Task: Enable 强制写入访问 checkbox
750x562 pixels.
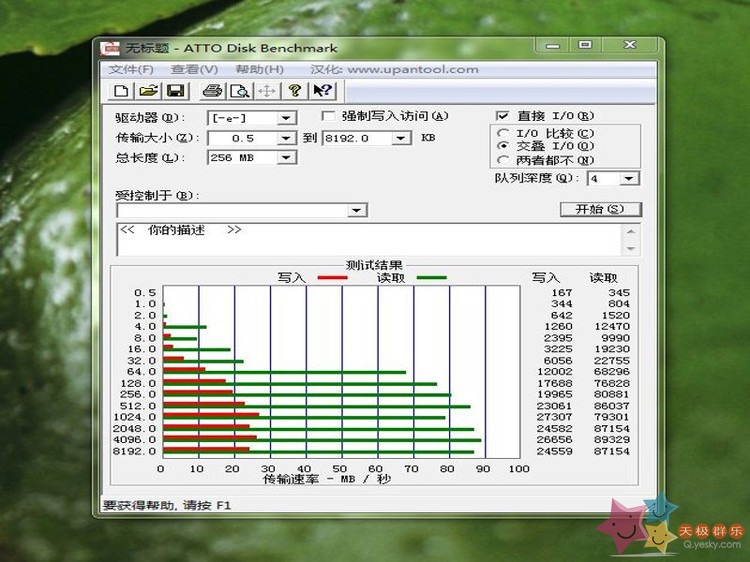Action: click(x=328, y=116)
